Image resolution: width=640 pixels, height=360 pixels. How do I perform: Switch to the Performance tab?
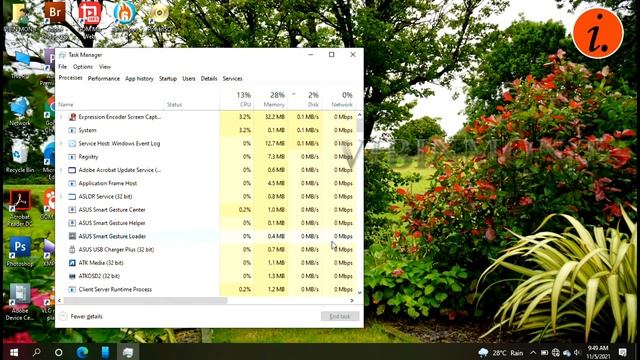tap(104, 78)
